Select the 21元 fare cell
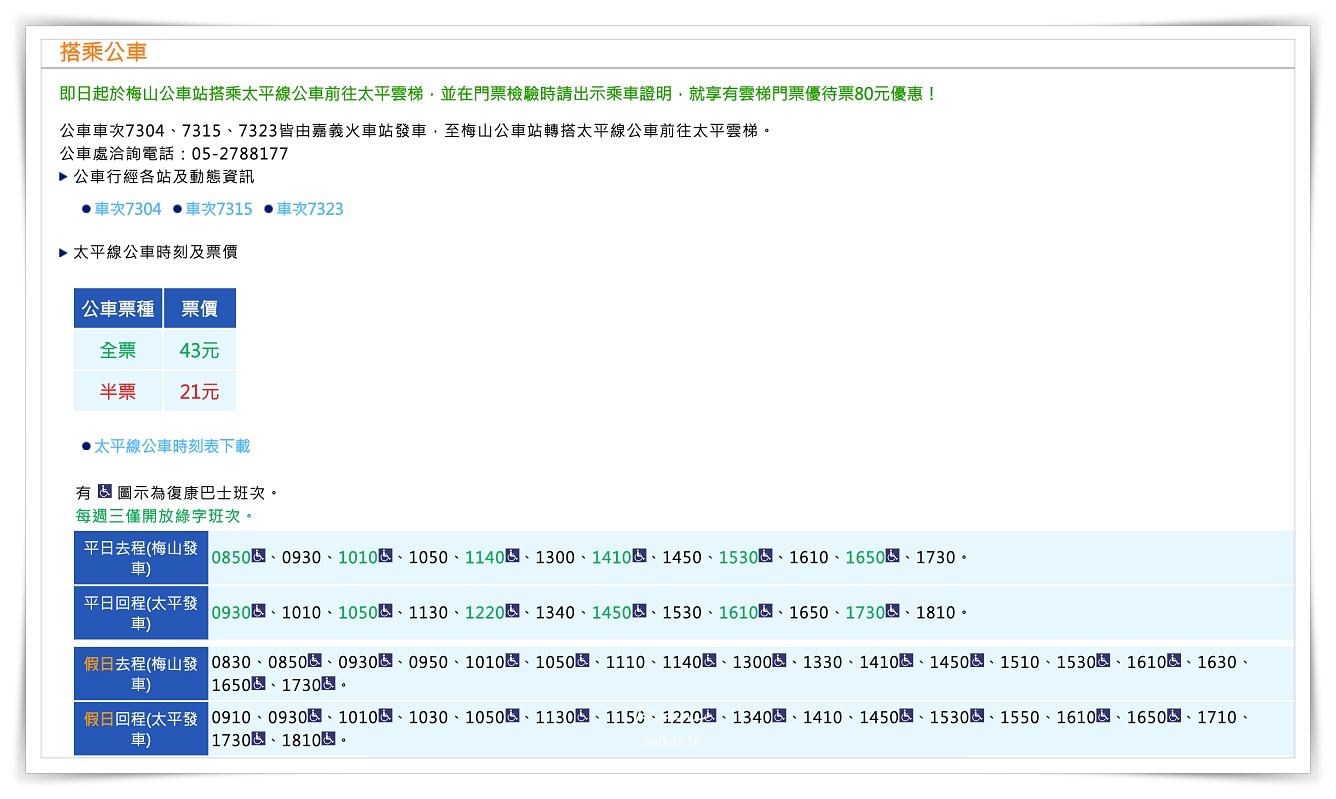This screenshot has height=799, width=1336. 200,391
